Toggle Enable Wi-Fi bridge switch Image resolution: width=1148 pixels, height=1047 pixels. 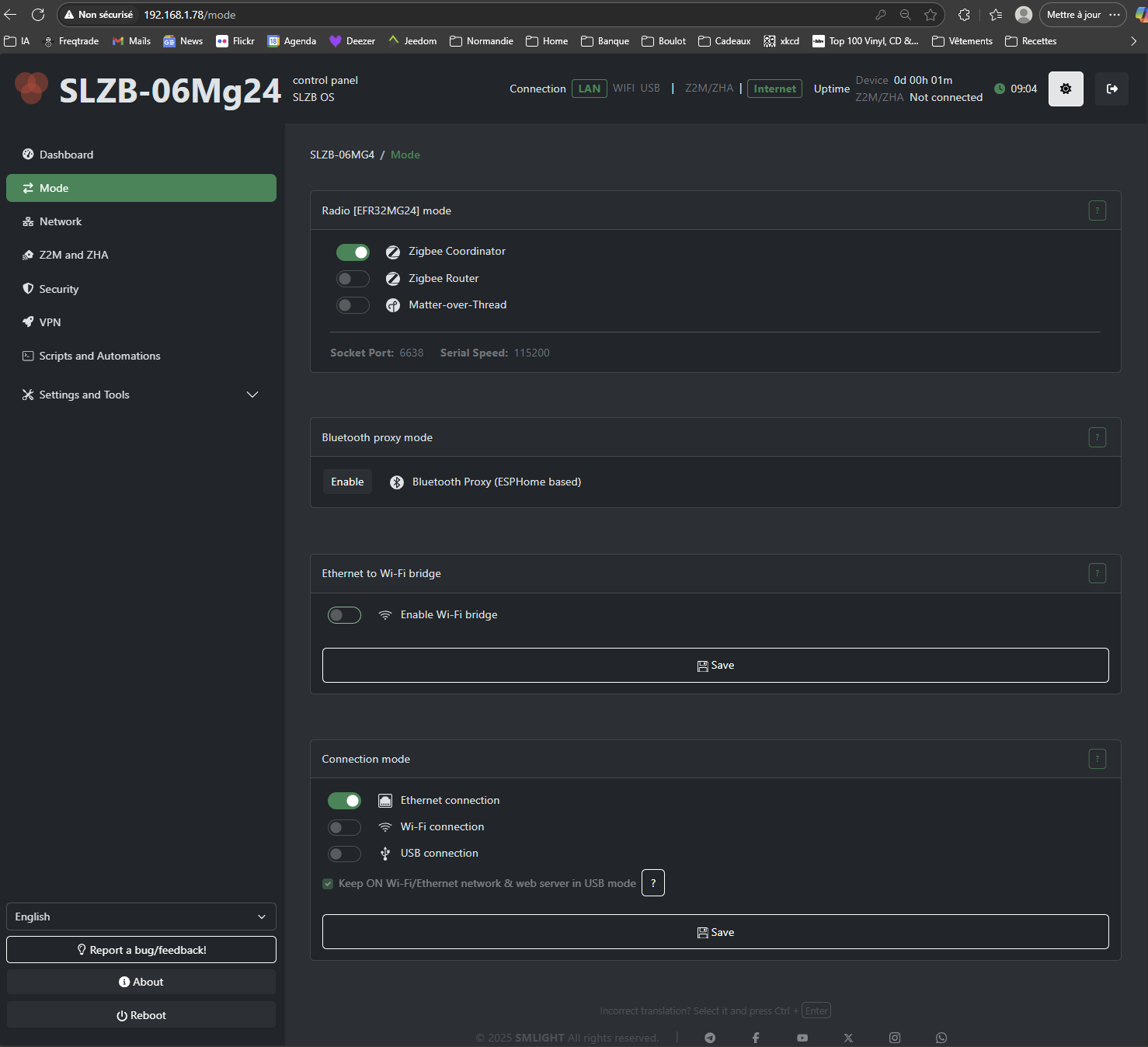344,615
